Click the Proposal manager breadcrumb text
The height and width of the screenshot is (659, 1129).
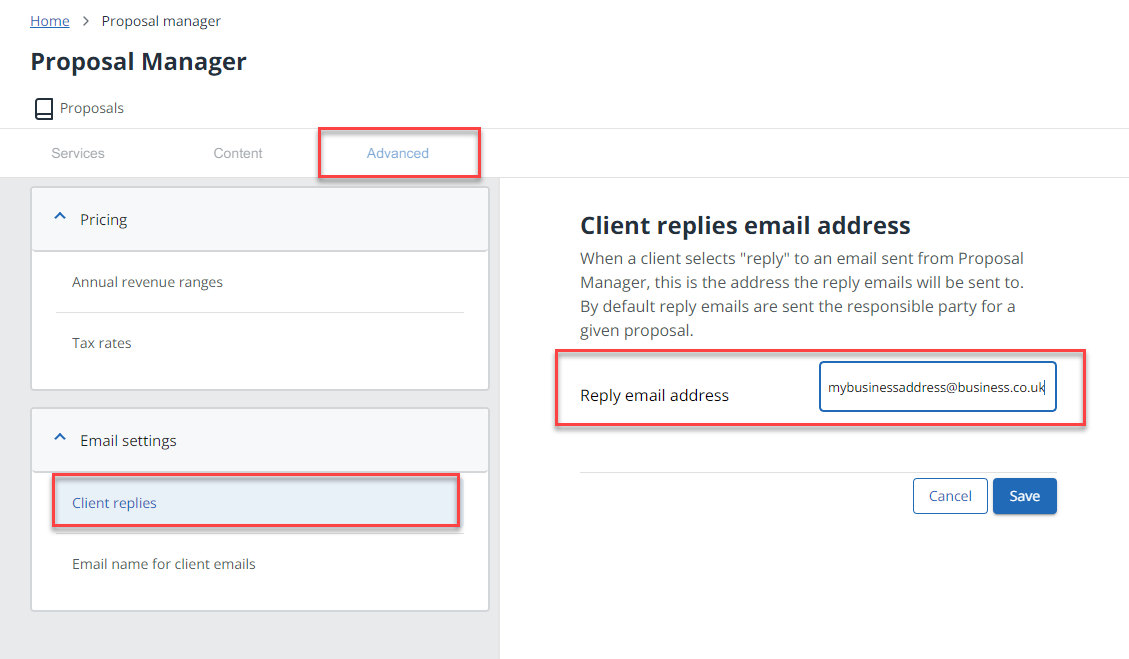(161, 21)
